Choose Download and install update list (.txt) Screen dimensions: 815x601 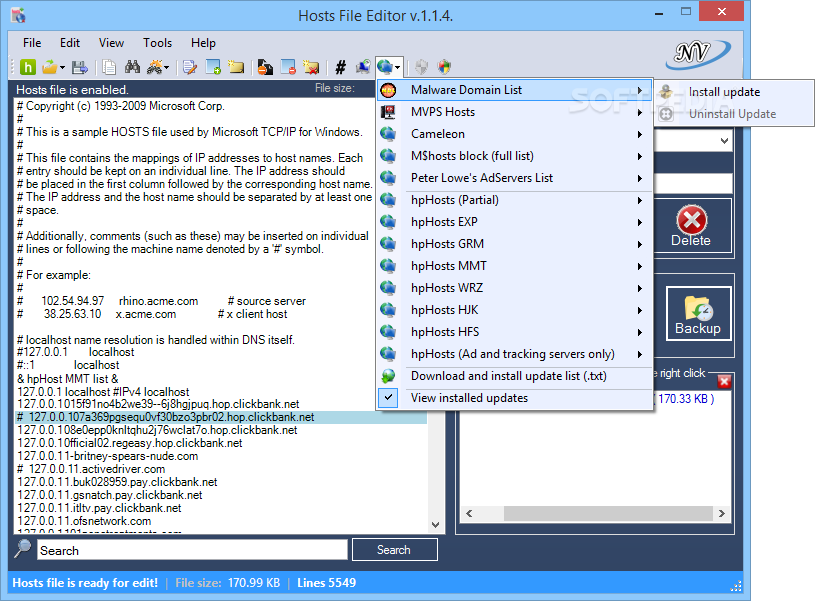pyautogui.click(x=514, y=376)
